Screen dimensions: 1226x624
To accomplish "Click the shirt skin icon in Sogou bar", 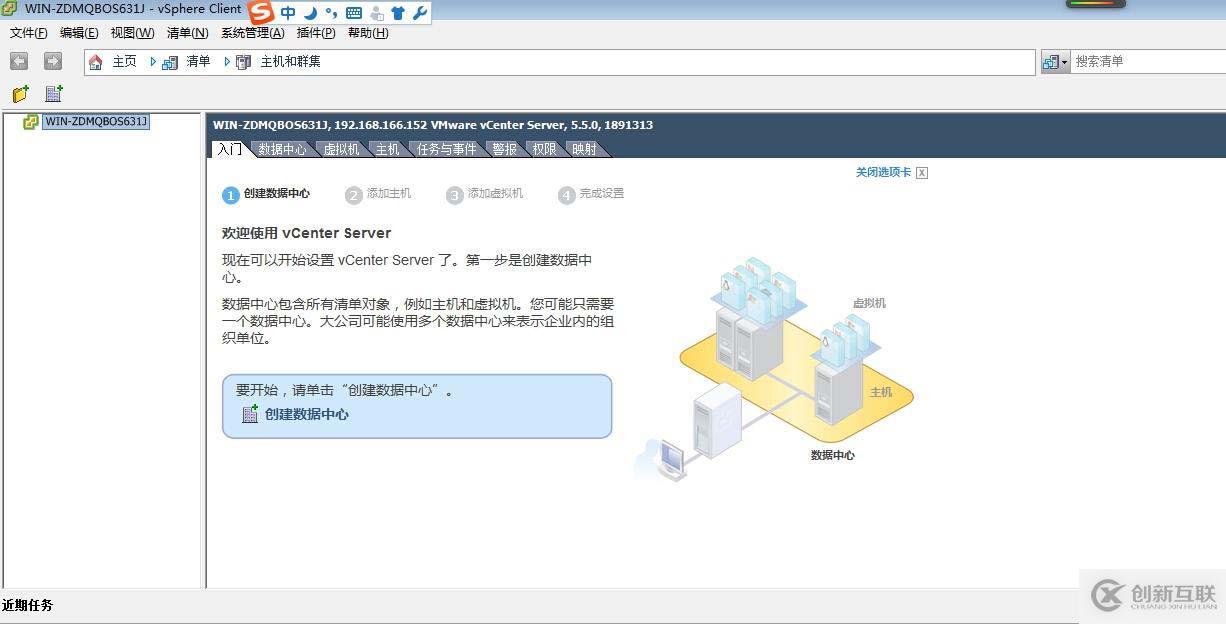I will tap(398, 13).
